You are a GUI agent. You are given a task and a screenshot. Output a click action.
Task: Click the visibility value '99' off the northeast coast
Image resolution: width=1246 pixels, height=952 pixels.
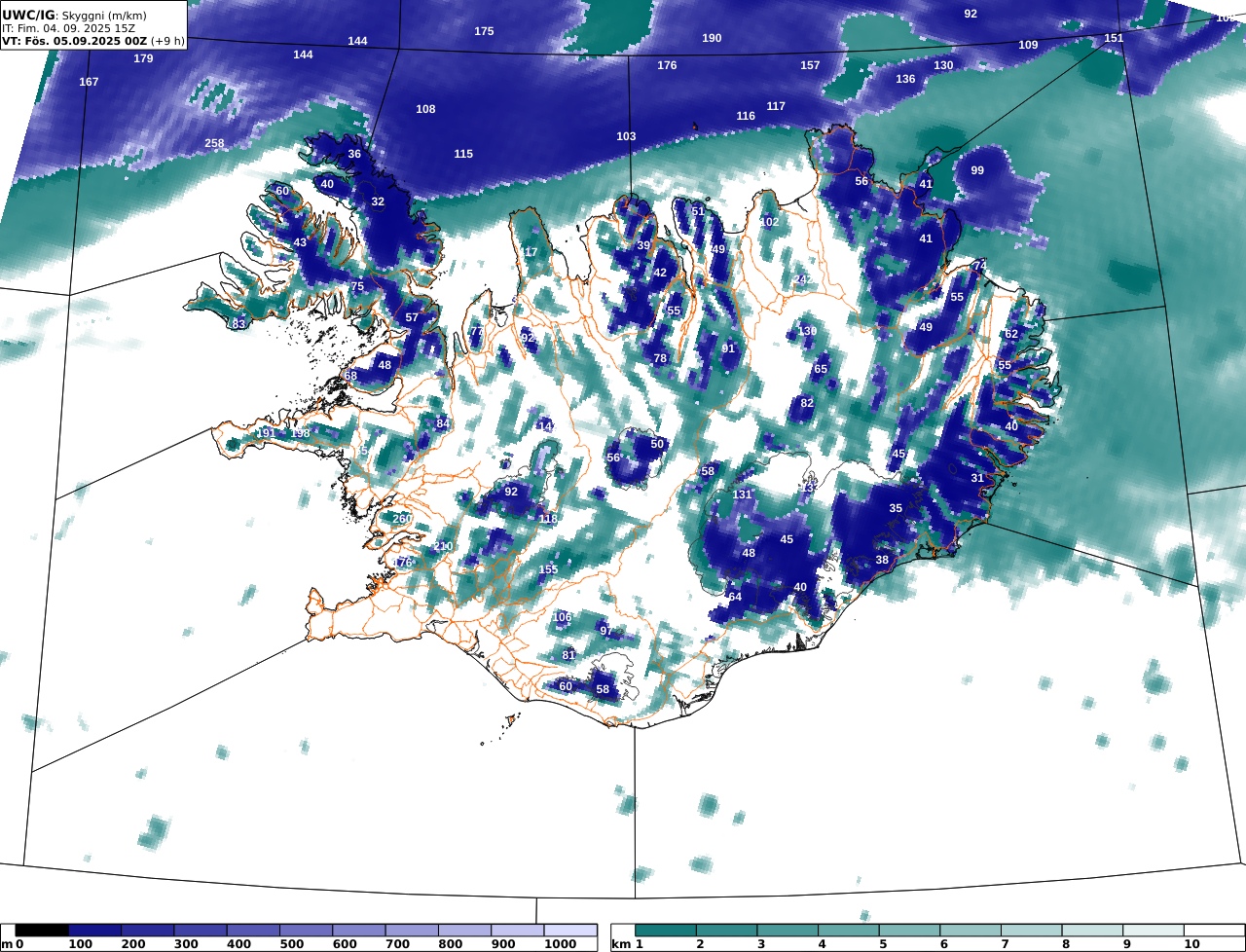977,170
